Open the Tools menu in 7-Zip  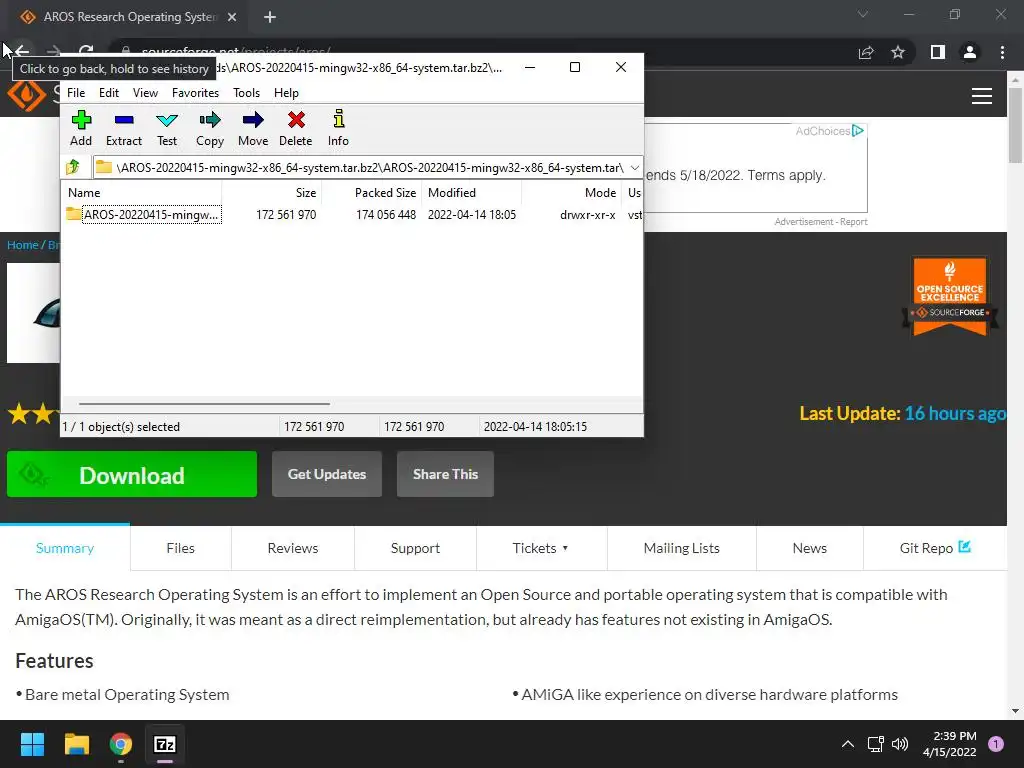246,93
